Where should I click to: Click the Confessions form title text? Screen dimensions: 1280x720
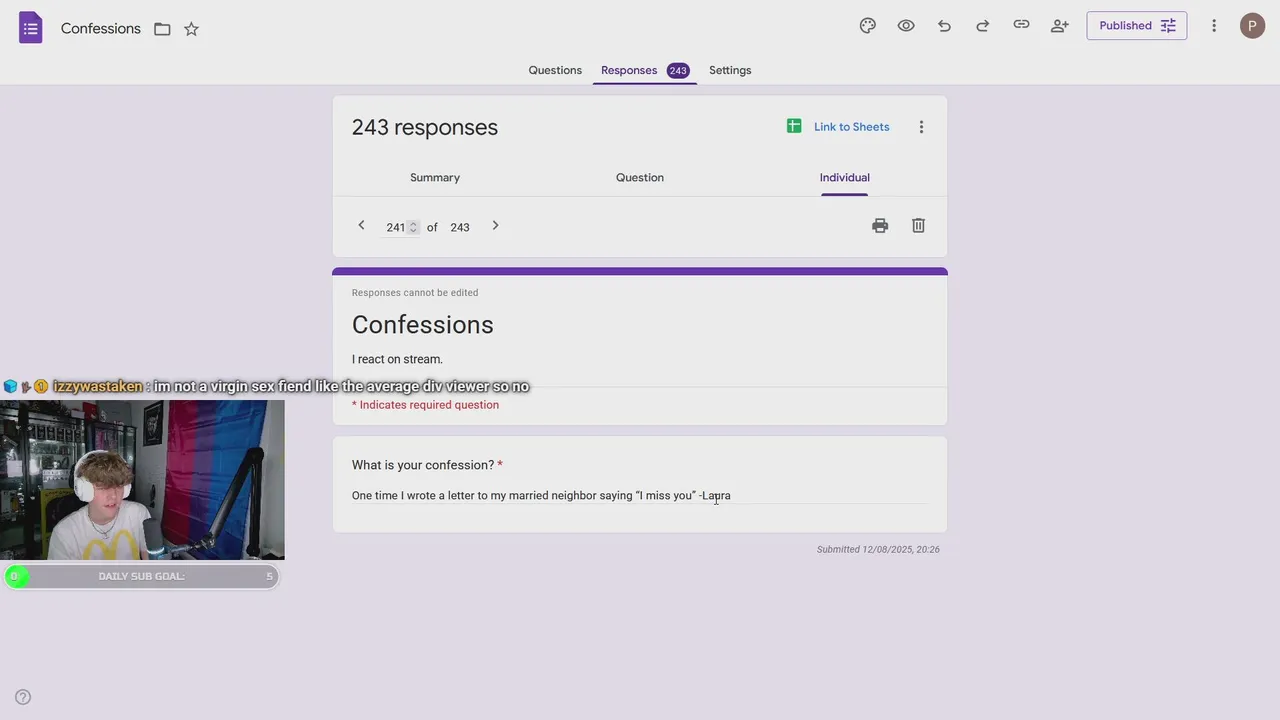pos(422,325)
